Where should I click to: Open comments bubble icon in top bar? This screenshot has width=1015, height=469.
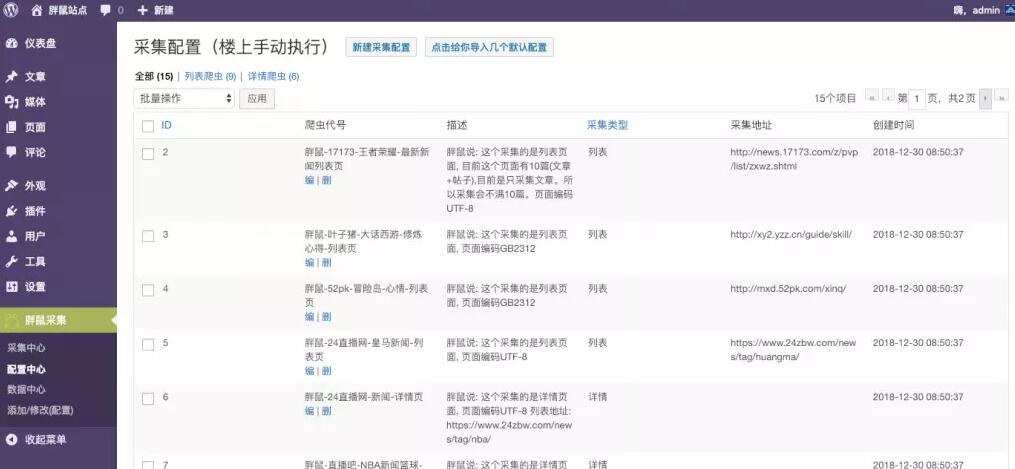(106, 10)
